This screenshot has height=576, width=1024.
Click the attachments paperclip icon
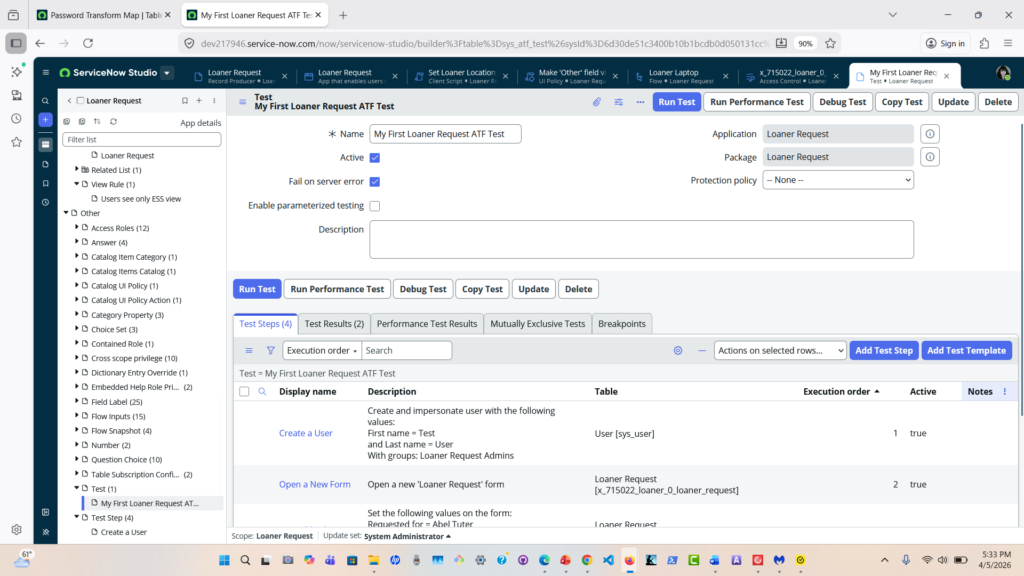tap(597, 102)
